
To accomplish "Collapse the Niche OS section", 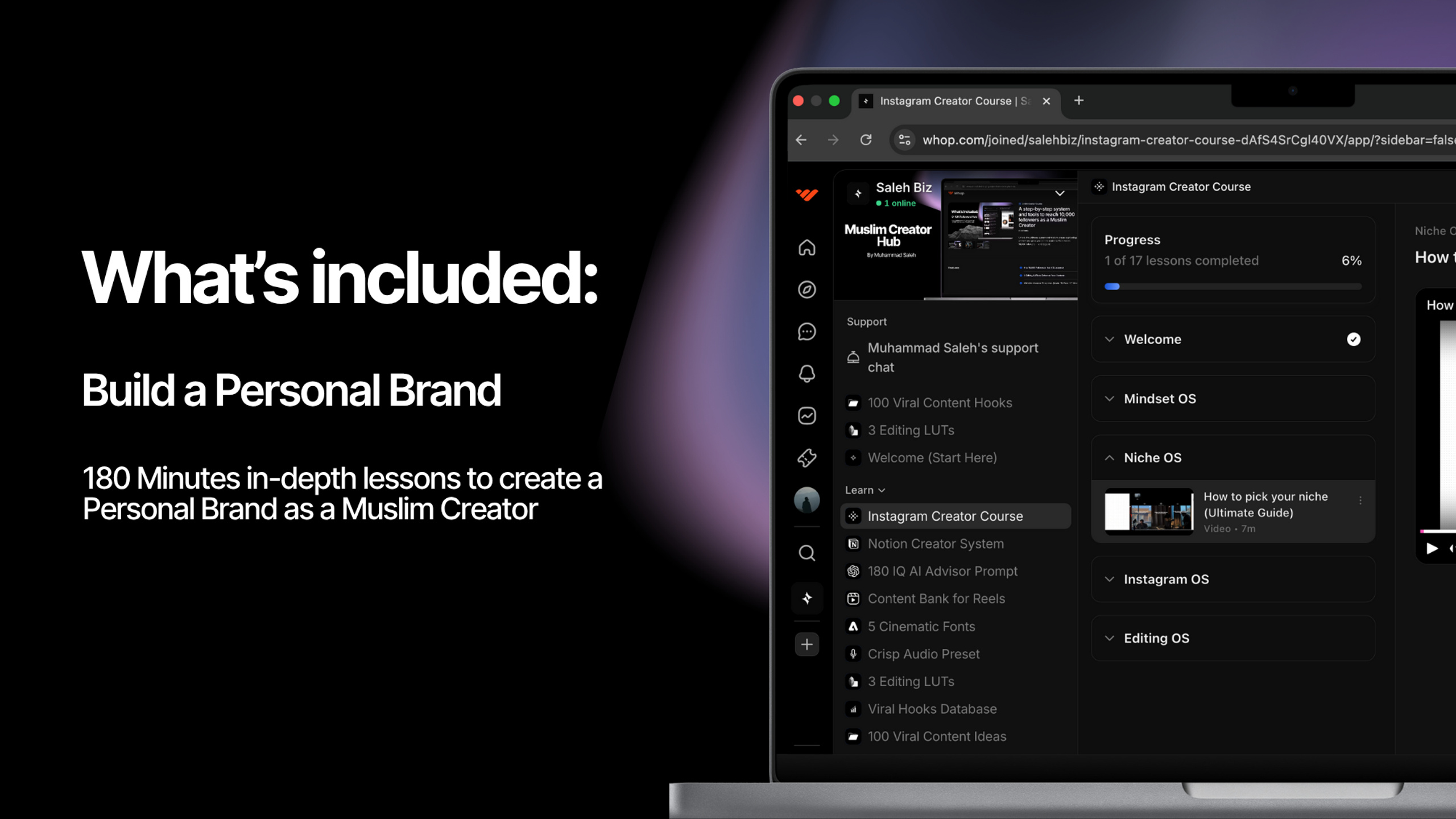I will (1232, 458).
